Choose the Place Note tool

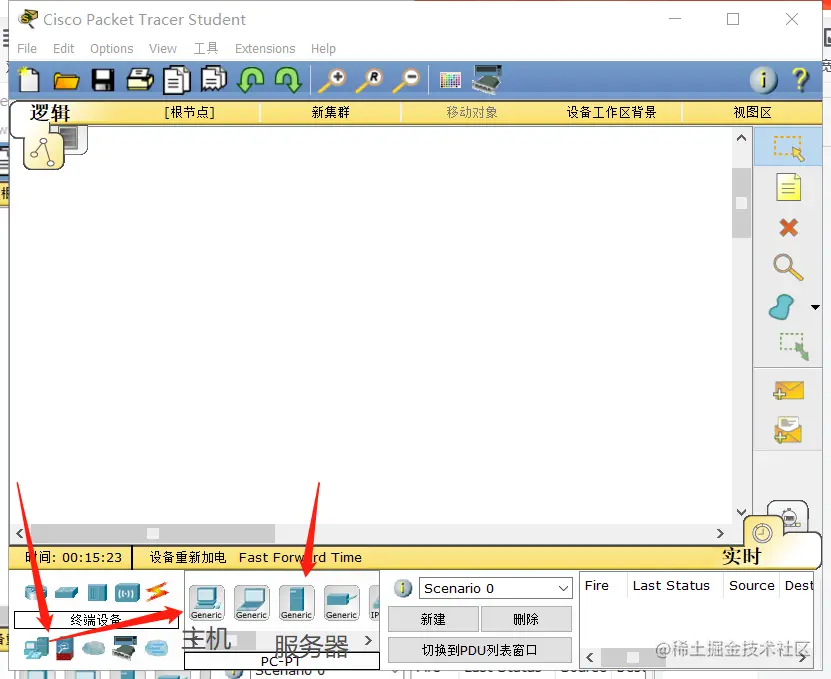788,187
